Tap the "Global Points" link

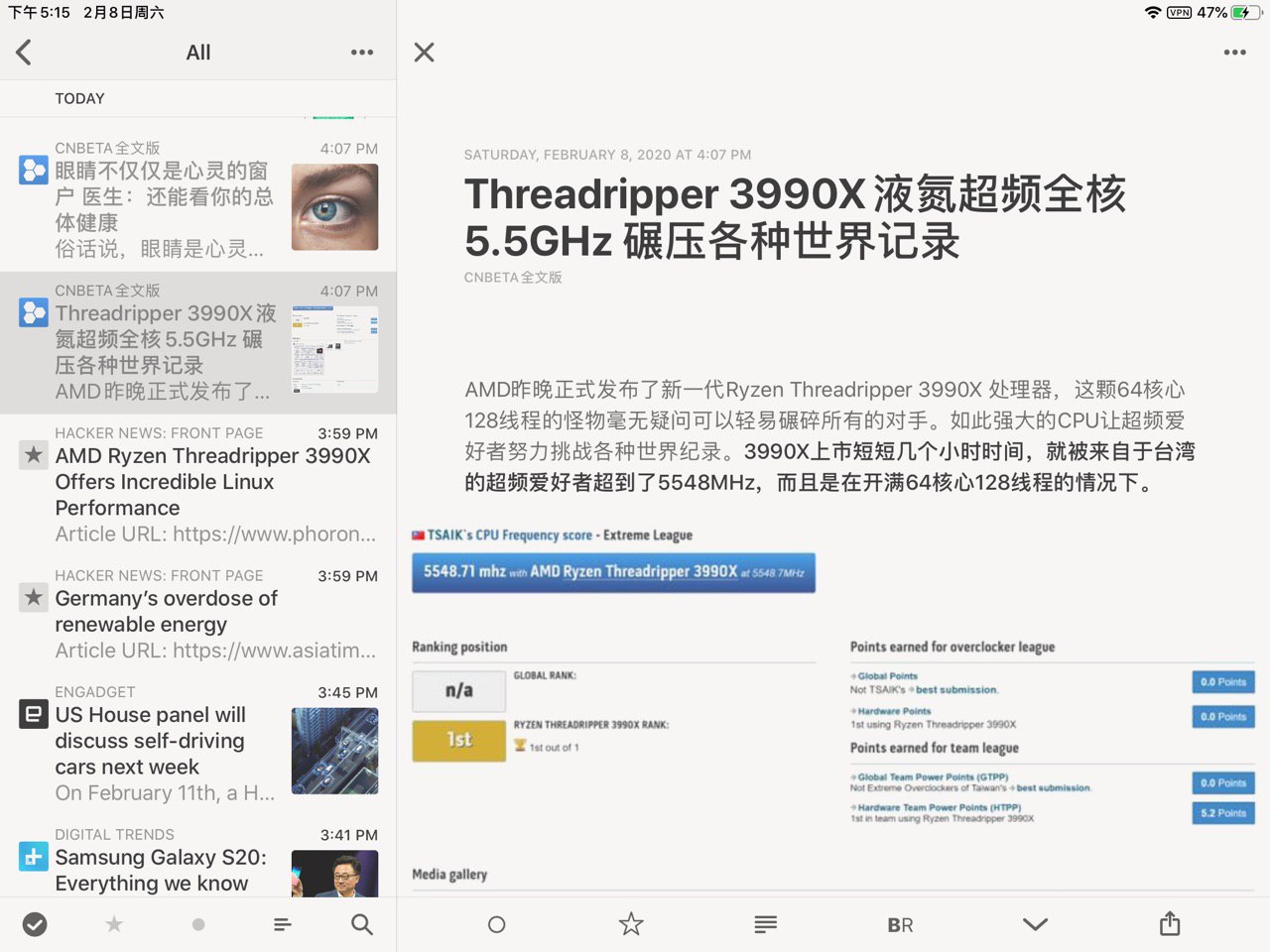888,676
